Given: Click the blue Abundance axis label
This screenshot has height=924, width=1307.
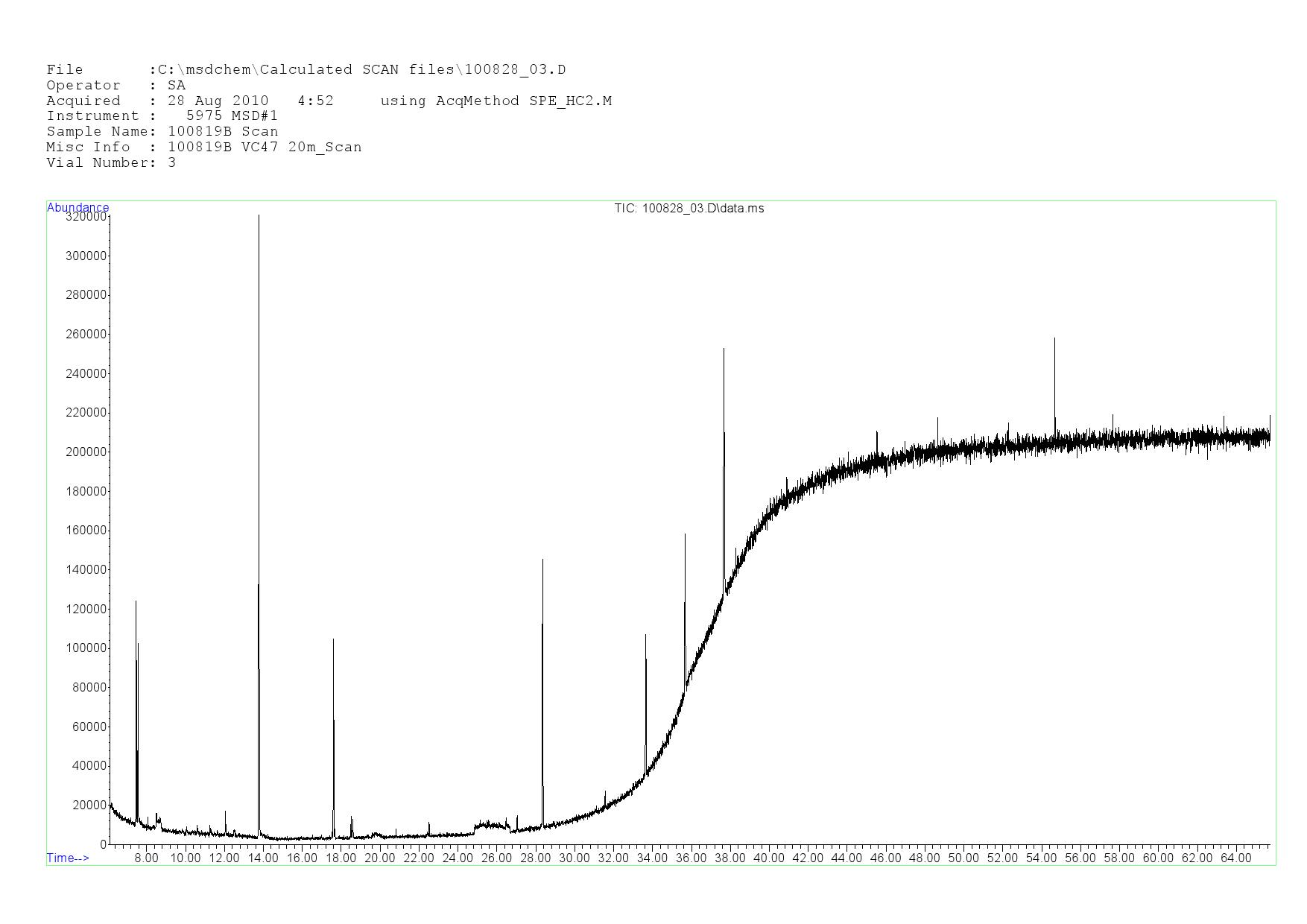Looking at the screenshot, I should tap(77, 207).
